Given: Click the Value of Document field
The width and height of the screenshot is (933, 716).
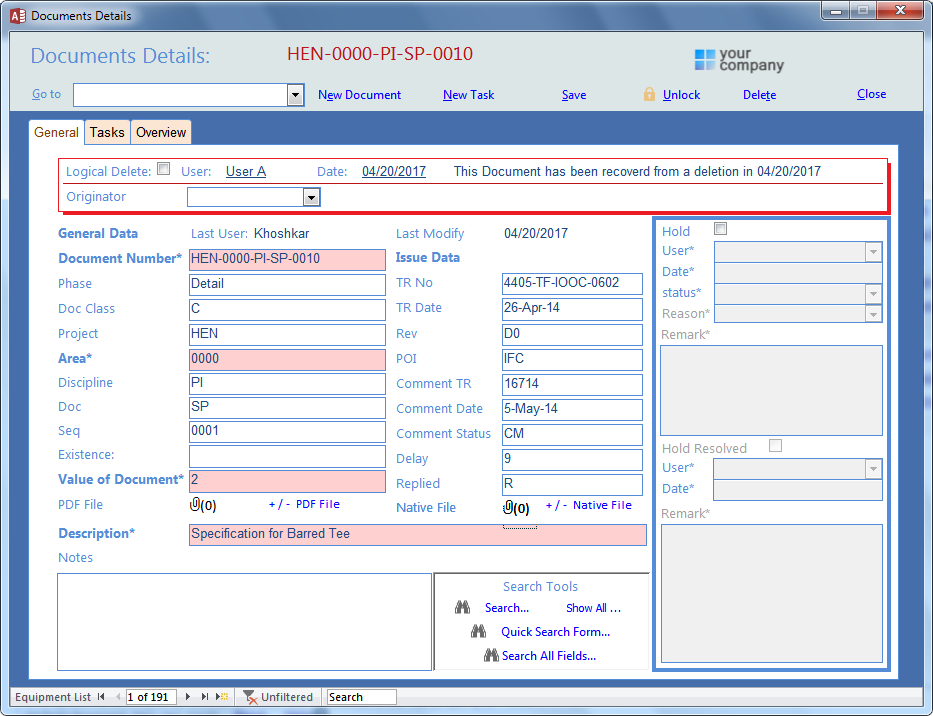Looking at the screenshot, I should [x=287, y=481].
